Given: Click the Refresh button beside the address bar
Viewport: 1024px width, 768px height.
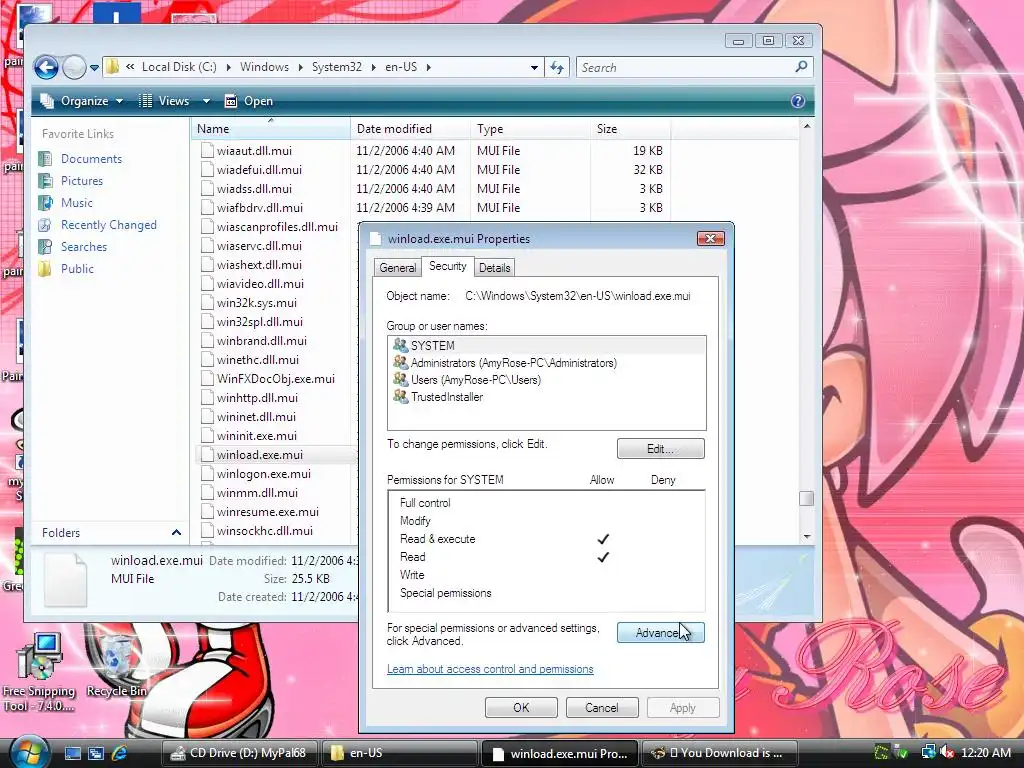Looking at the screenshot, I should click(557, 67).
